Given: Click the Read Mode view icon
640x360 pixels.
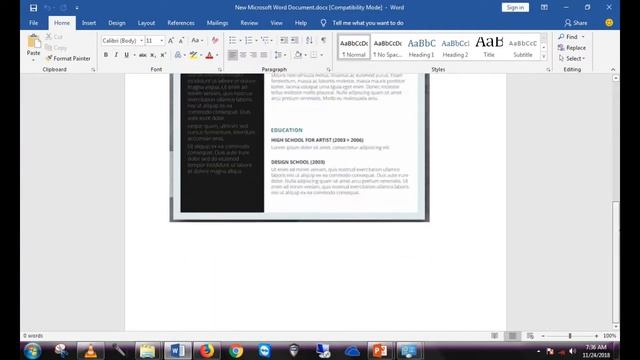Looking at the screenshot, I should (494, 336).
